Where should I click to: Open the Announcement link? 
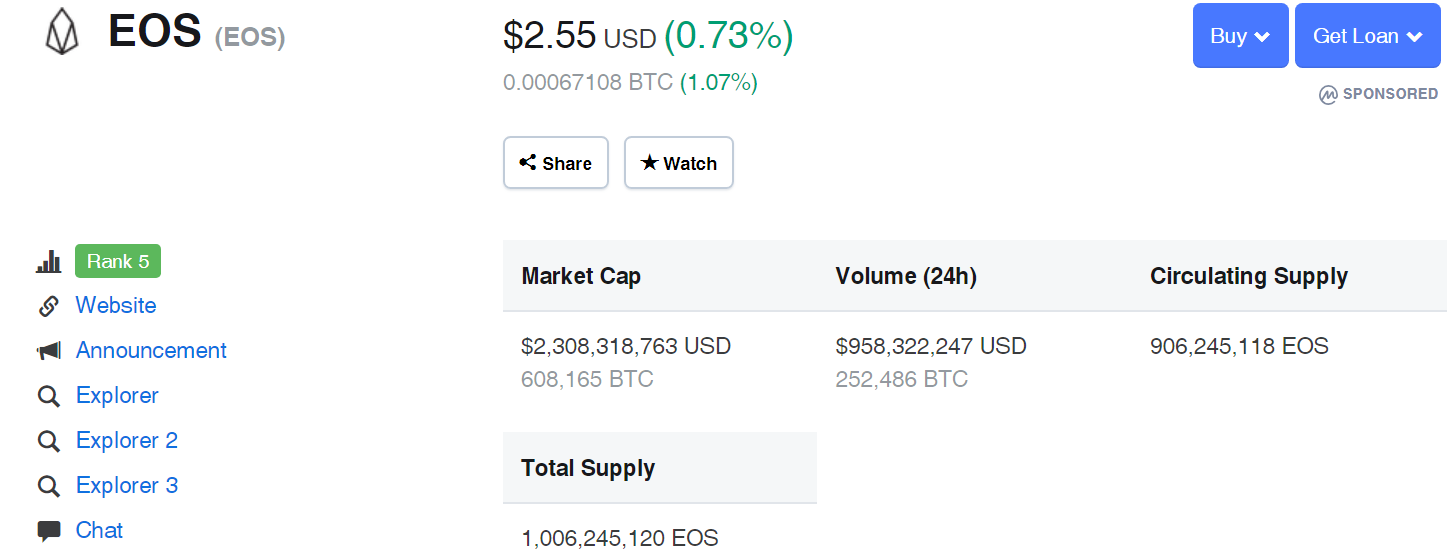tap(151, 350)
